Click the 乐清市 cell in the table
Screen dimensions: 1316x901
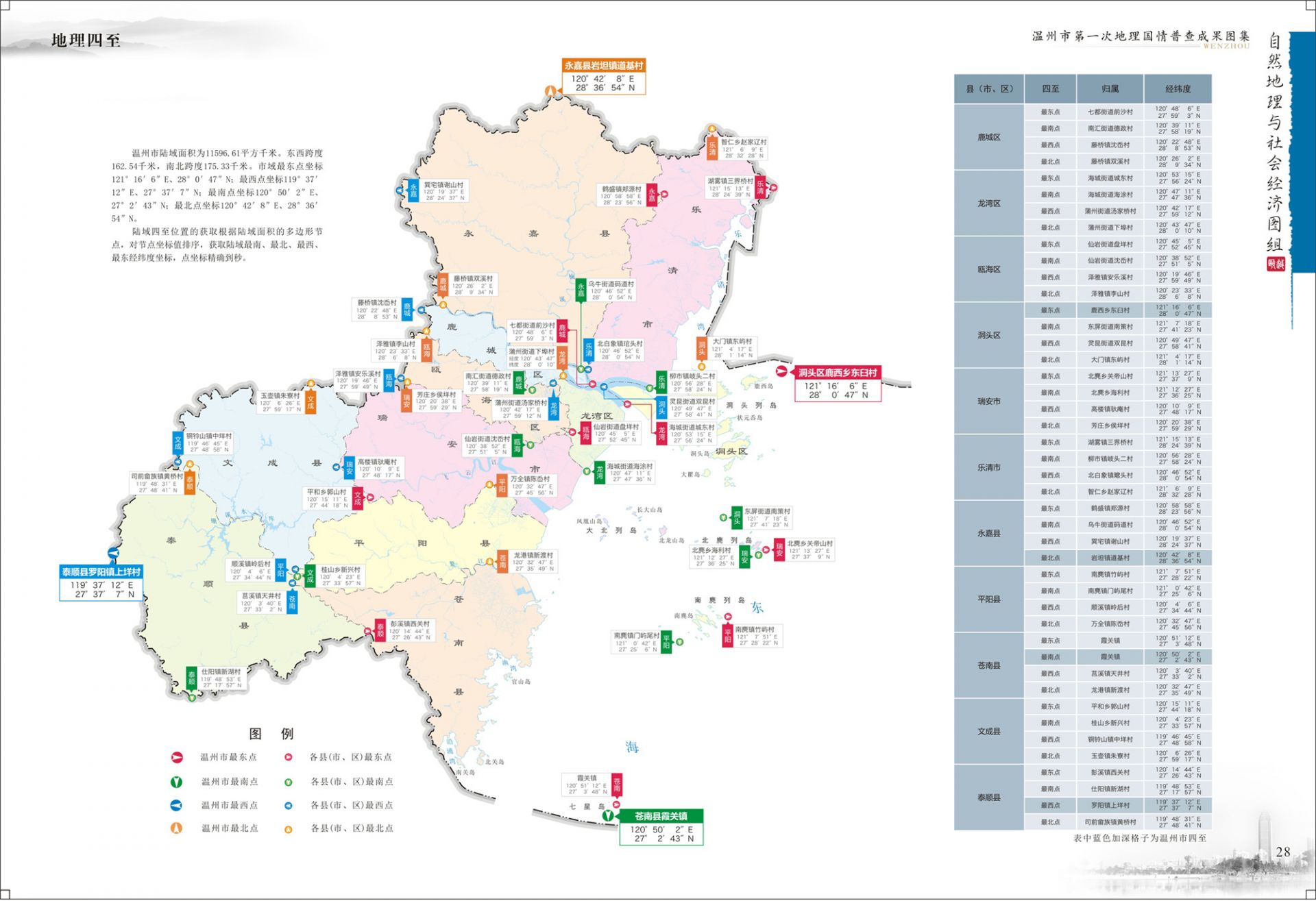click(x=989, y=467)
